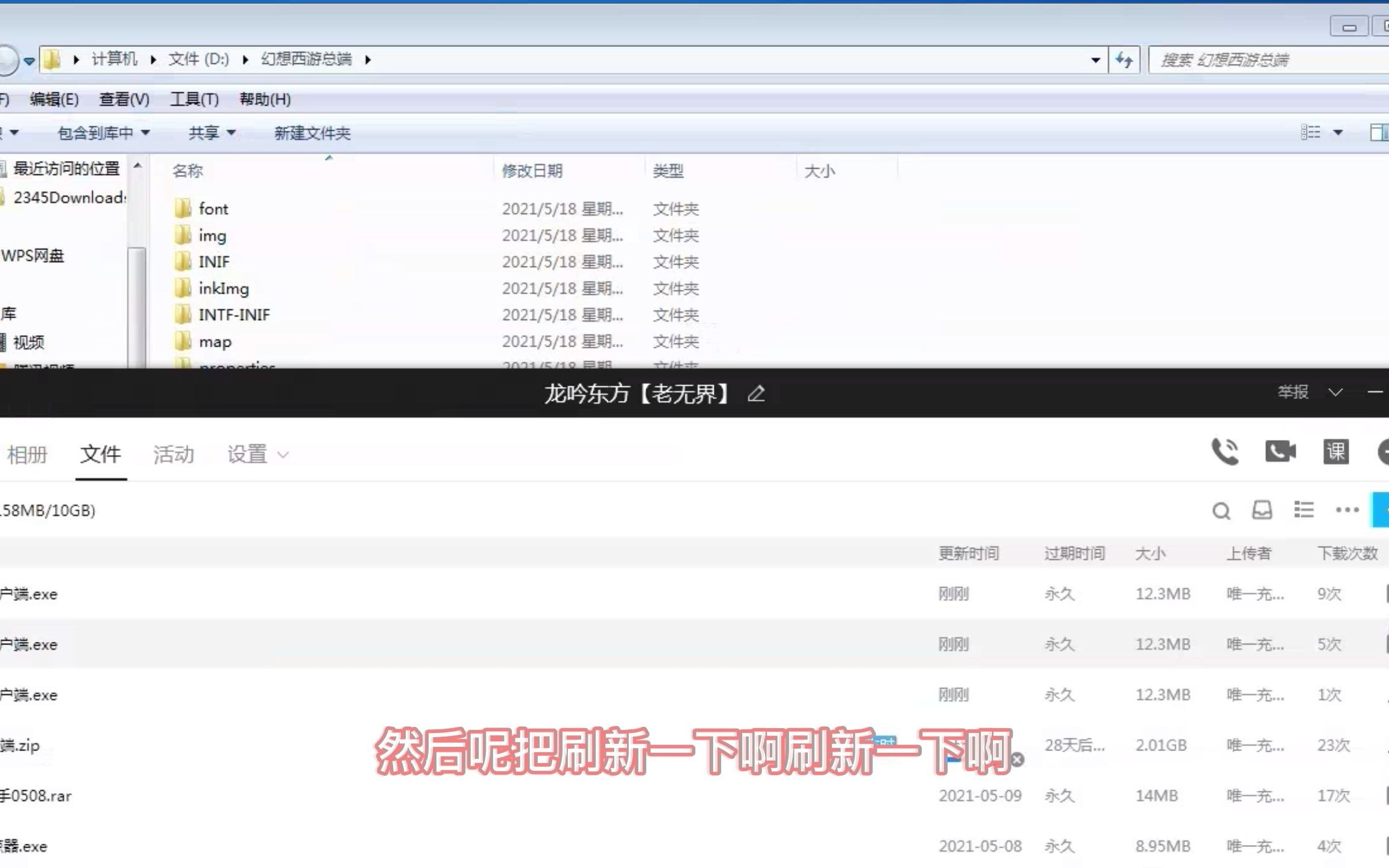Switch to the 相册 tab

tap(27, 454)
